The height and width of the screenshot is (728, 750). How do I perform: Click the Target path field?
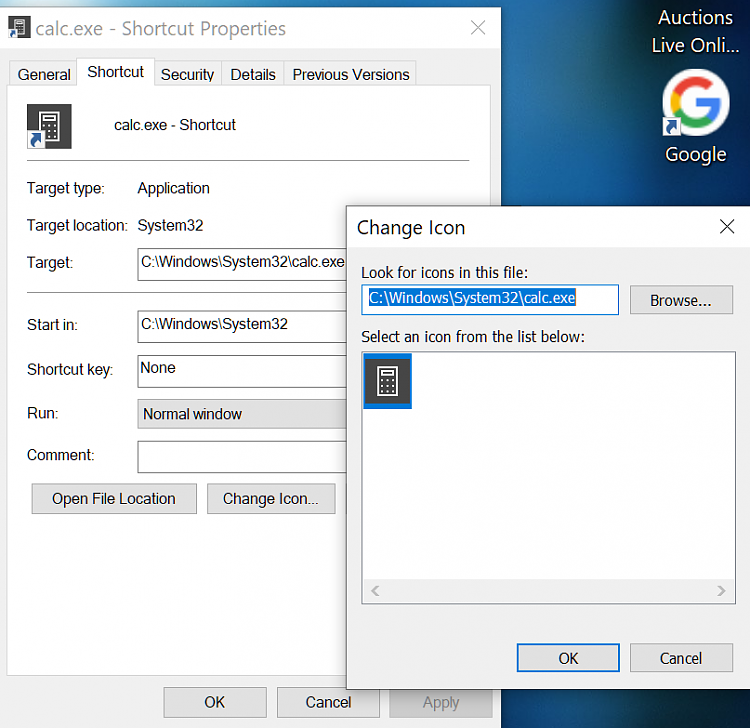point(242,264)
